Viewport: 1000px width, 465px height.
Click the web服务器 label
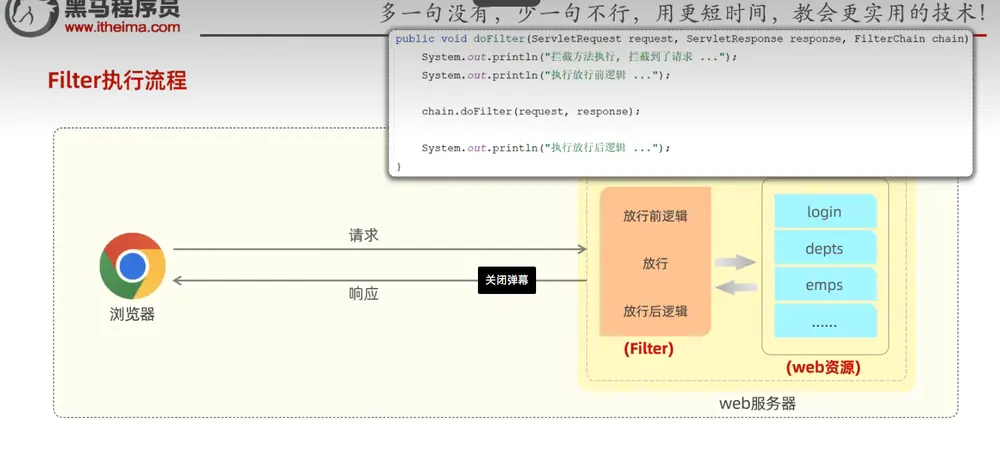[758, 403]
